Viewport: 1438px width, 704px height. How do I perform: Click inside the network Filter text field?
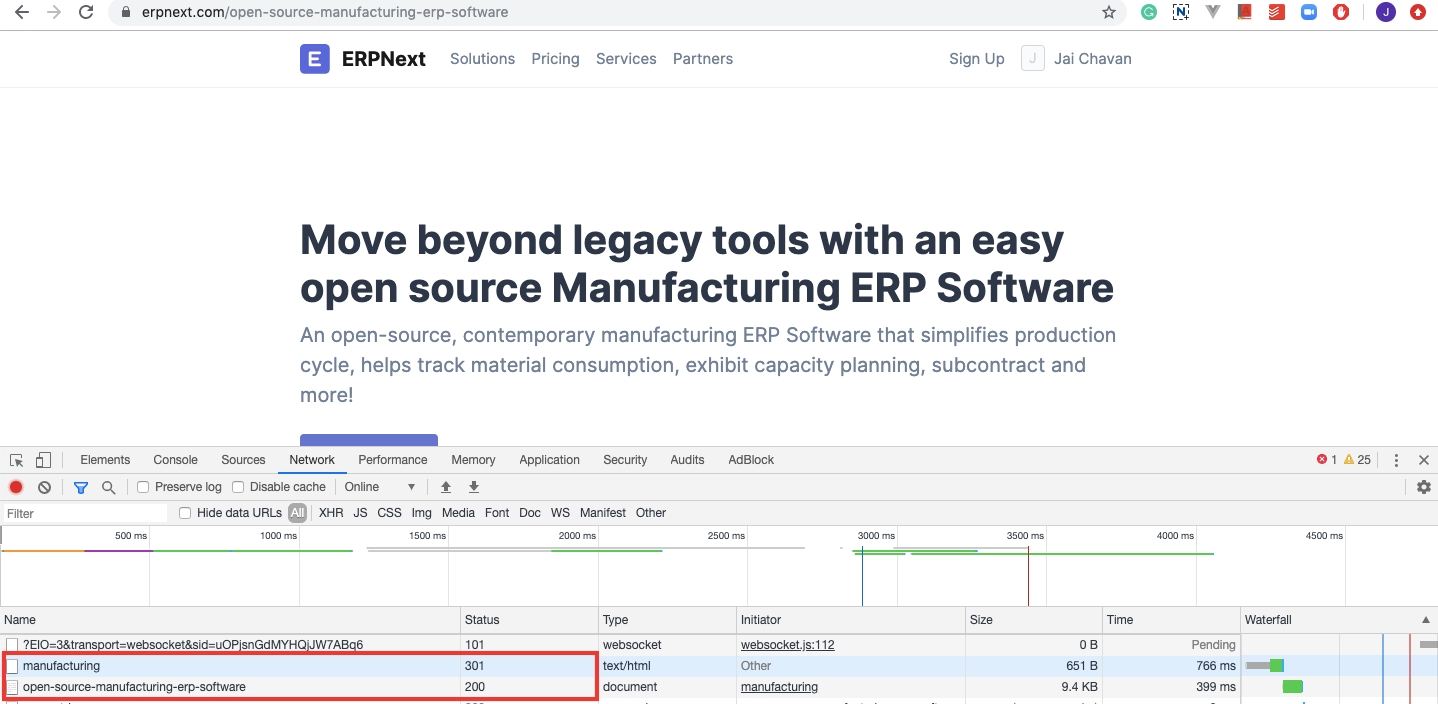click(85, 513)
